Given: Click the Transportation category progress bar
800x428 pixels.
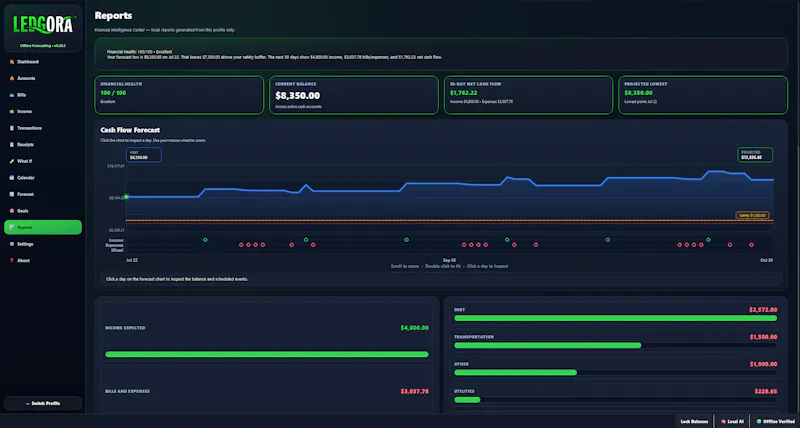Looking at the screenshot, I should (x=615, y=345).
